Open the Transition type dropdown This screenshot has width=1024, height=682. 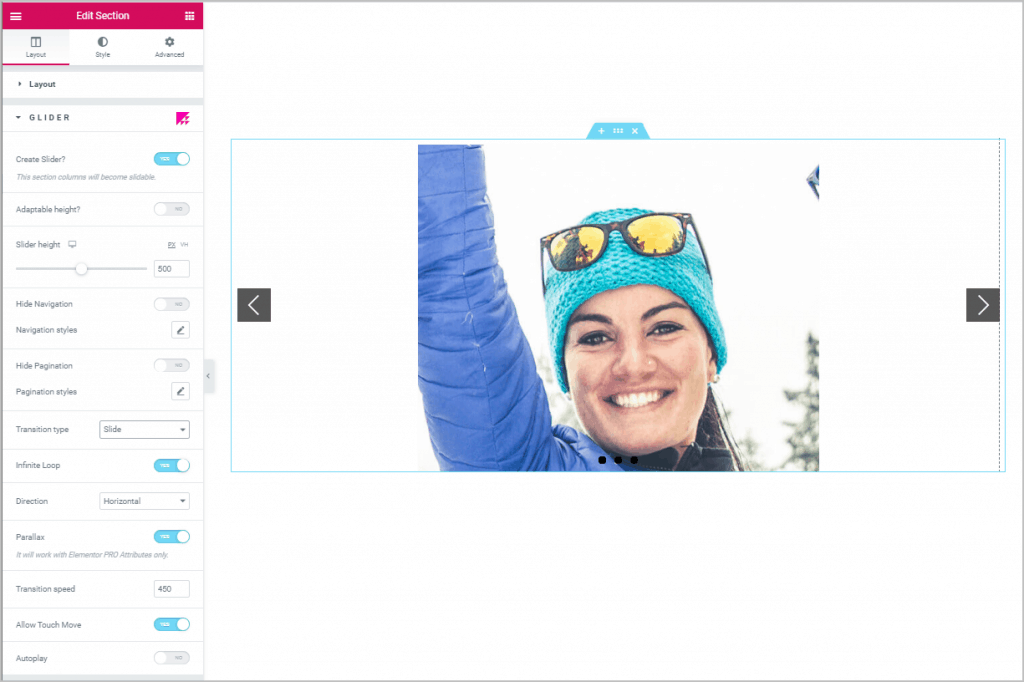[144, 430]
